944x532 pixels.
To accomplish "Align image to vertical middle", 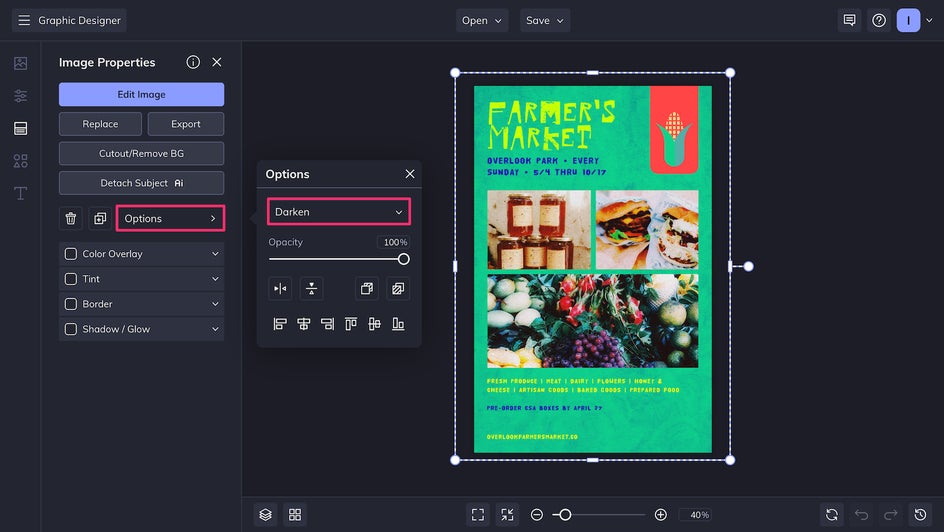I will [x=374, y=324].
